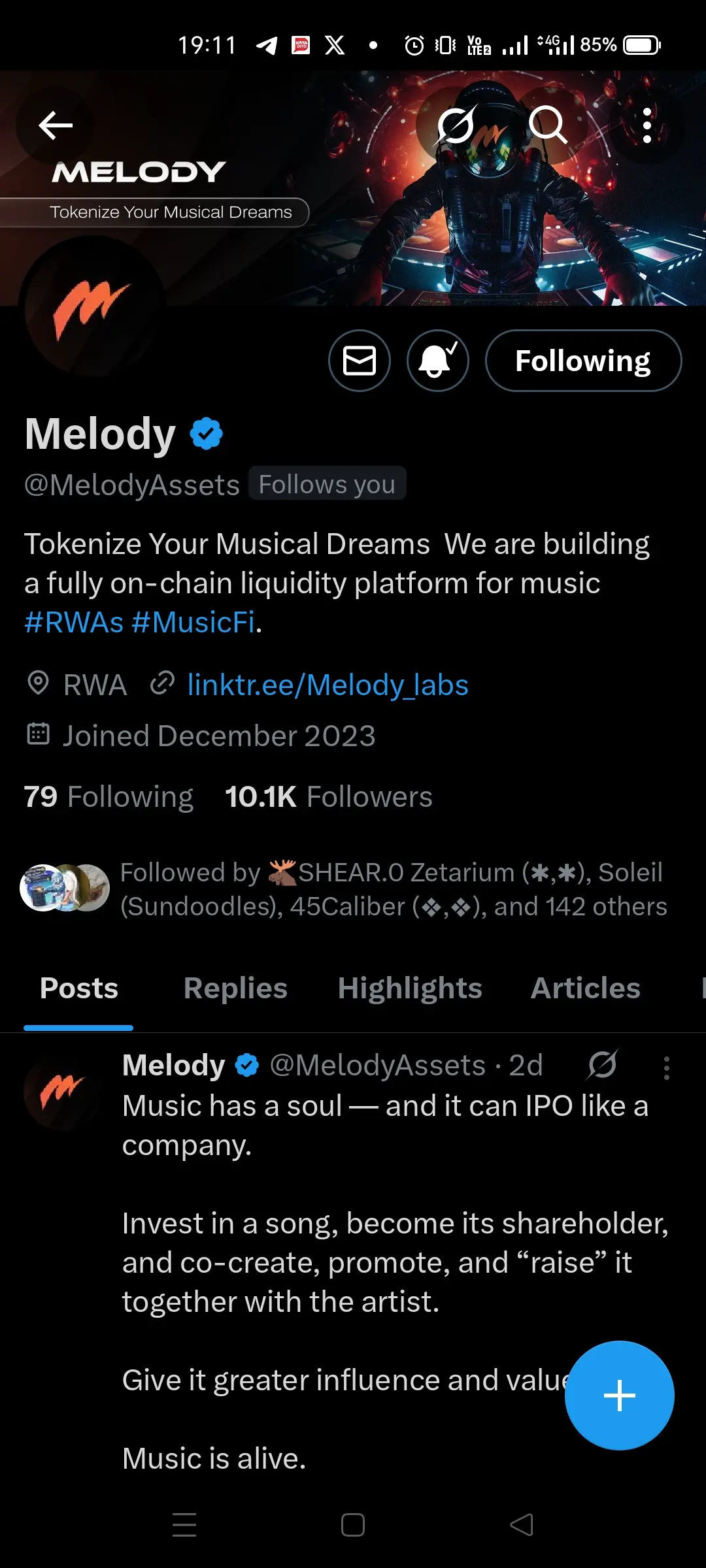Send a direct message via envelope icon
Screen dimensions: 706x1568
click(360, 361)
